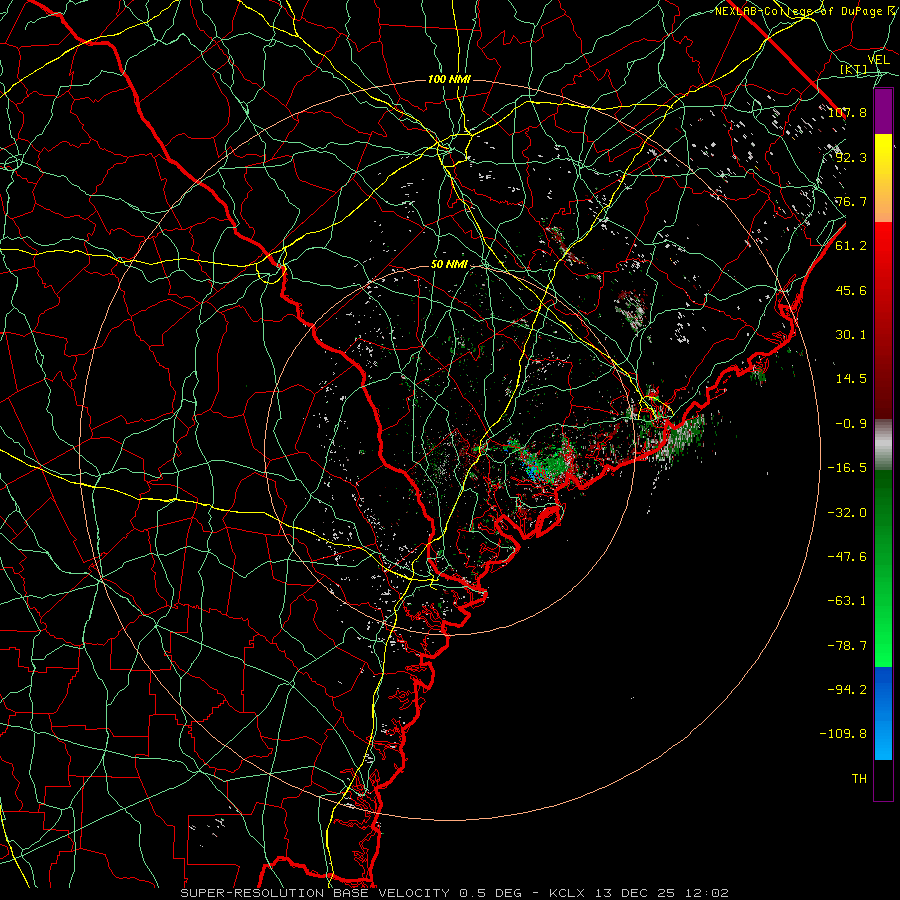
Task: Click the TH legend label
Action: point(859,779)
